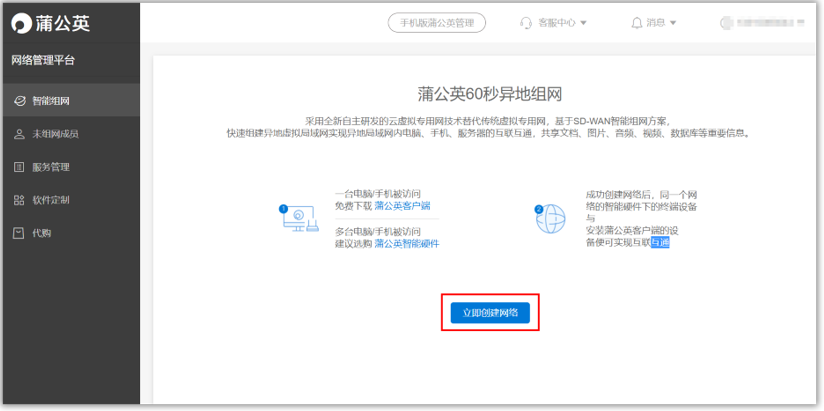This screenshot has height=411, width=824.
Task: Open the blurred account name menu
Action: [x=770, y=23]
